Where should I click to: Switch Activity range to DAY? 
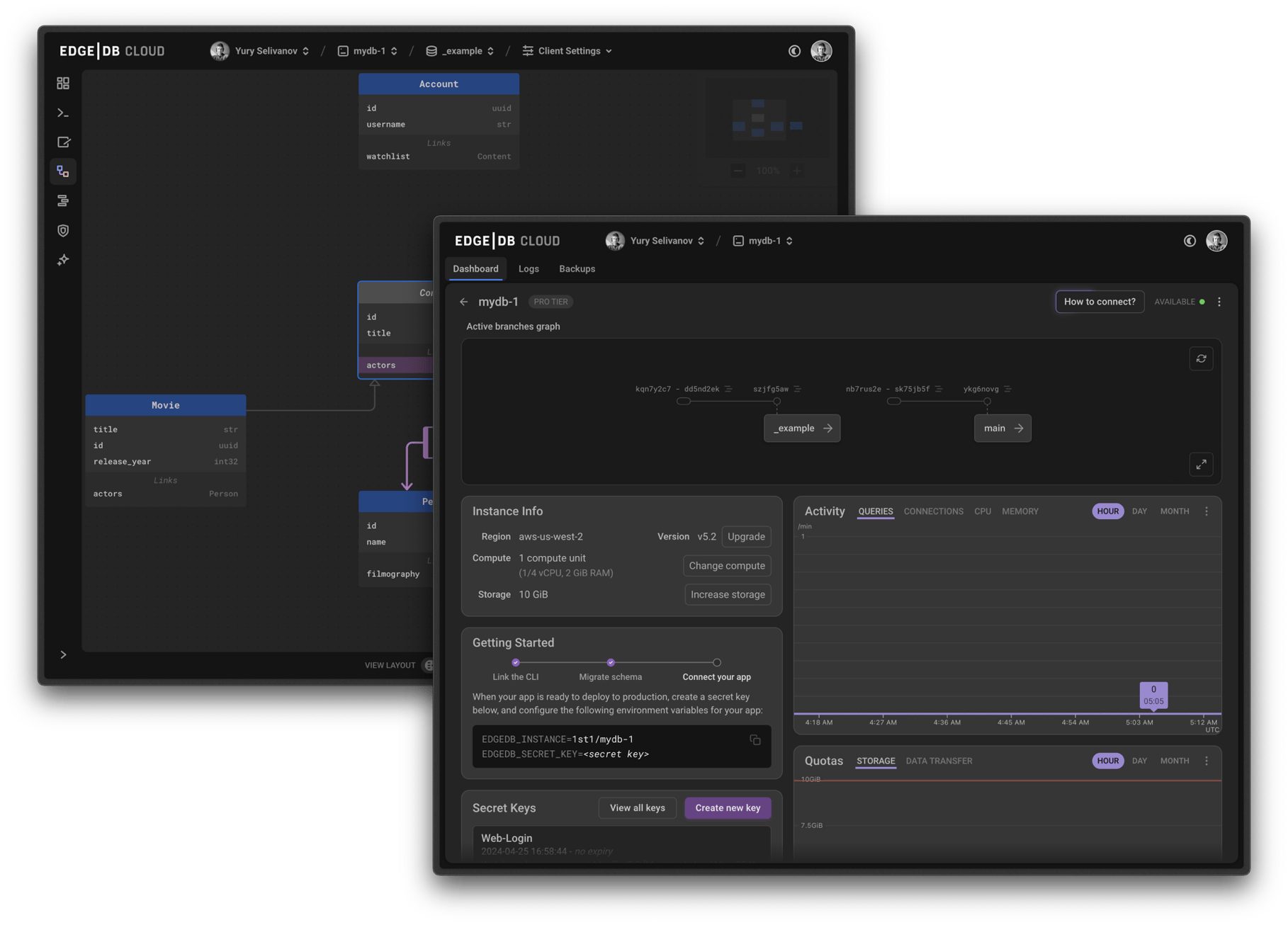tap(1139, 511)
